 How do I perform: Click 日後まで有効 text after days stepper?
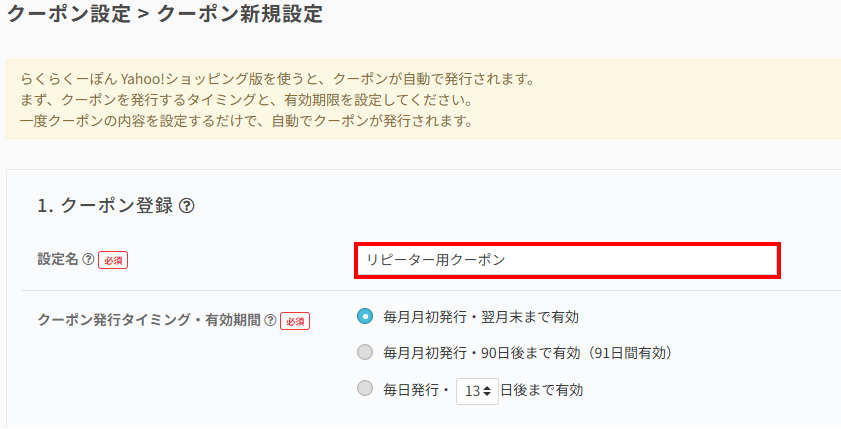(x=541, y=390)
